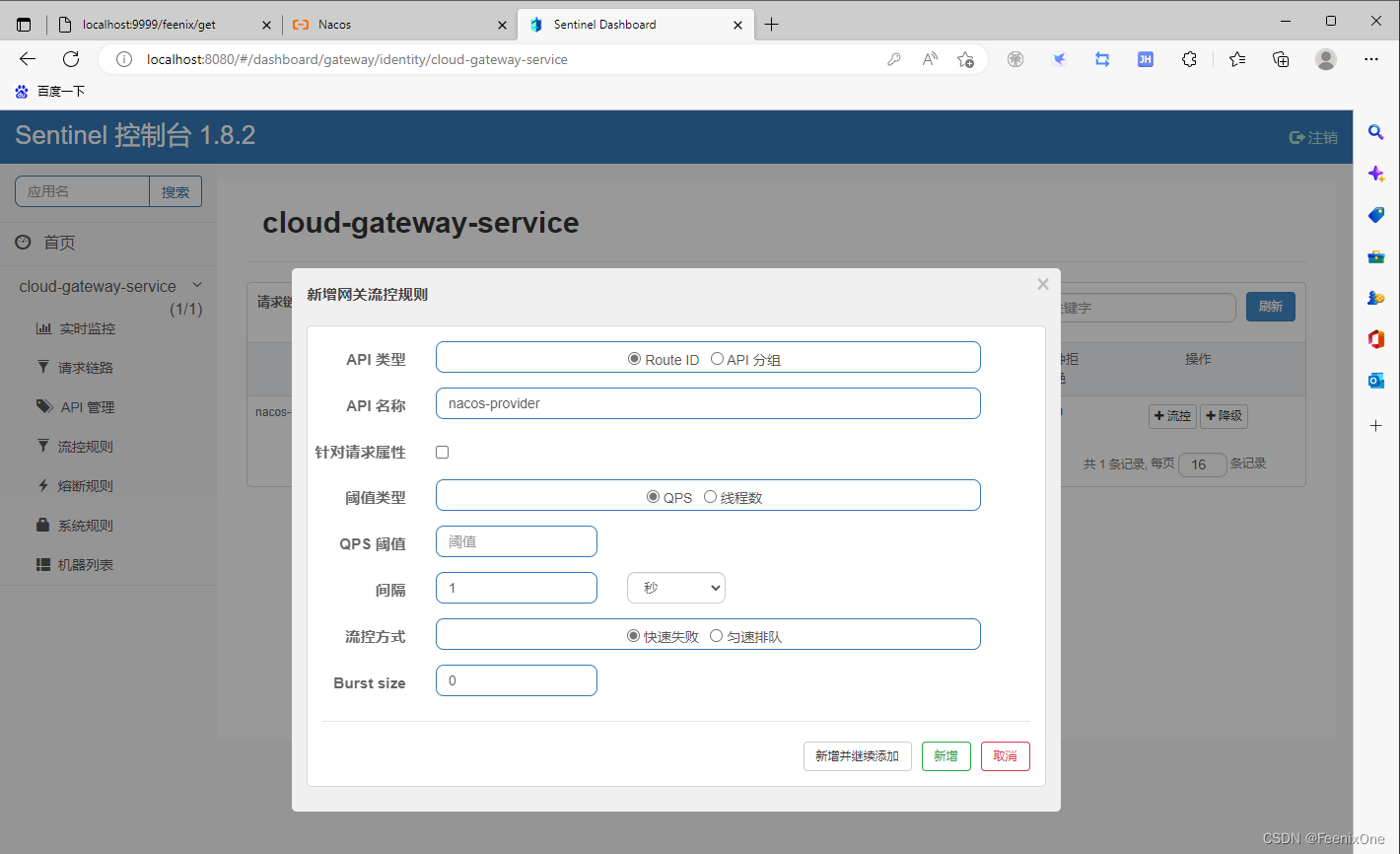Open the games icon in Edge sidebar
This screenshot has height=854, width=1400.
click(1376, 297)
